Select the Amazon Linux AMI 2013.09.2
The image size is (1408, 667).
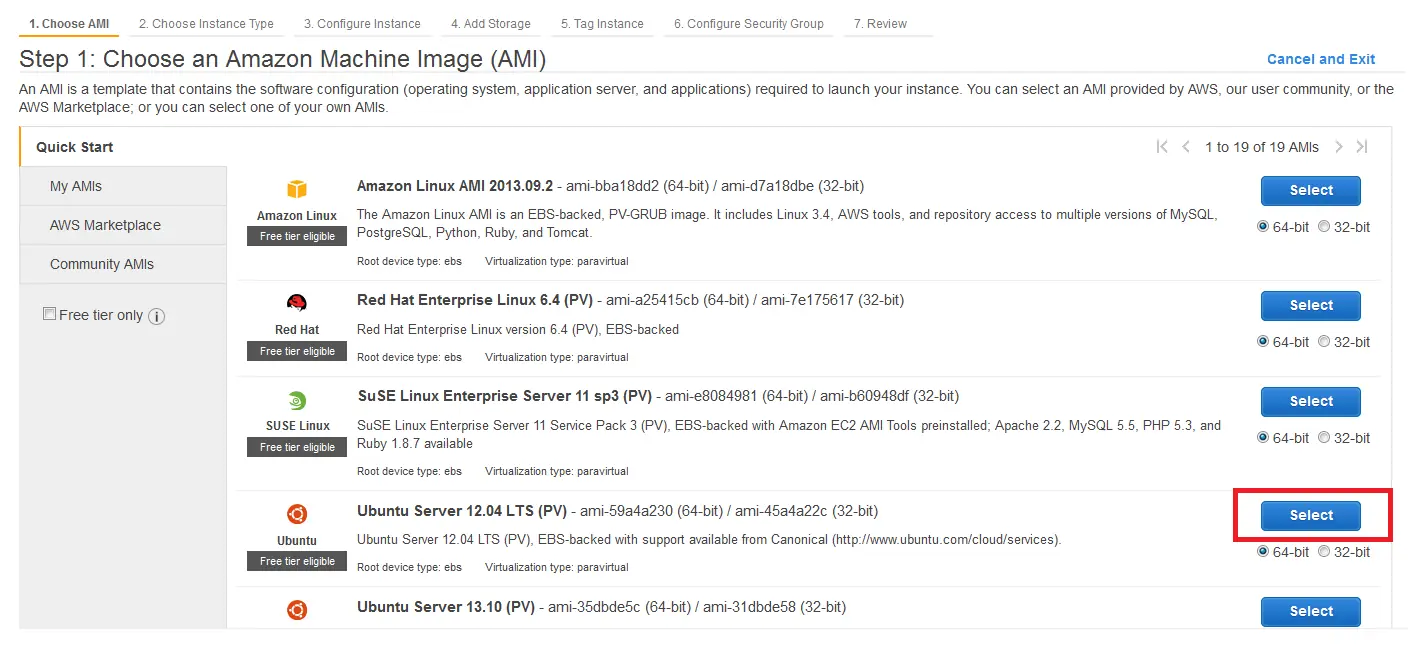tap(1311, 190)
